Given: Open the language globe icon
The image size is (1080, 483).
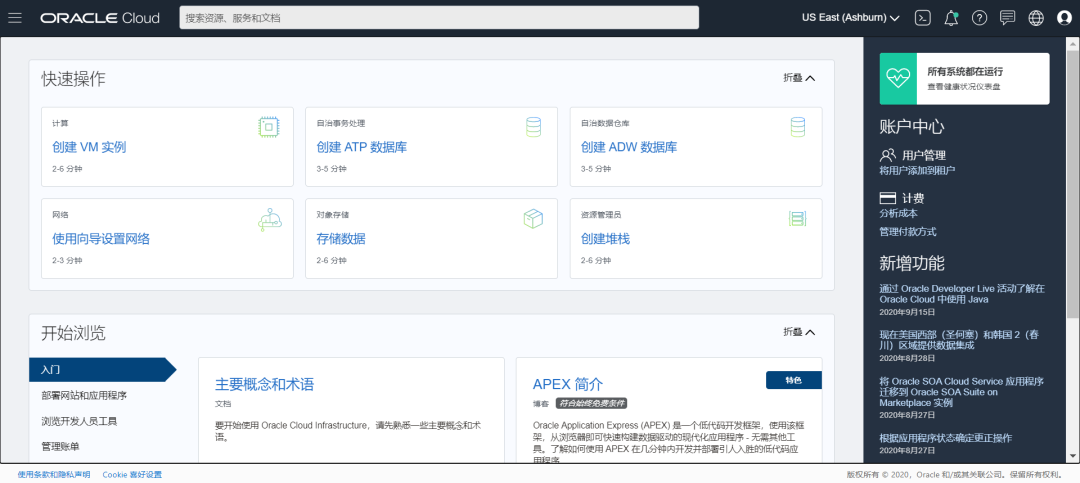Looking at the screenshot, I should 1036,19.
